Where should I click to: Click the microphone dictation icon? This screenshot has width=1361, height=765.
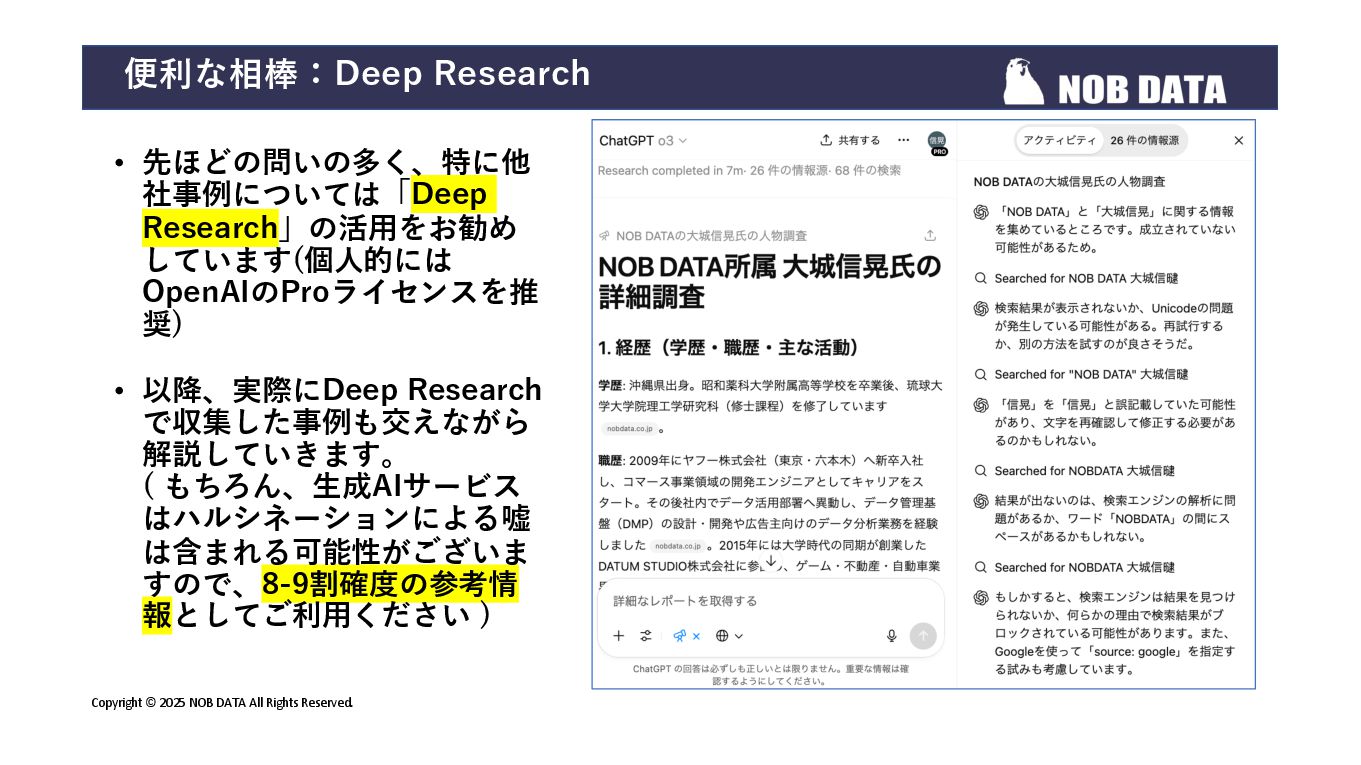891,636
